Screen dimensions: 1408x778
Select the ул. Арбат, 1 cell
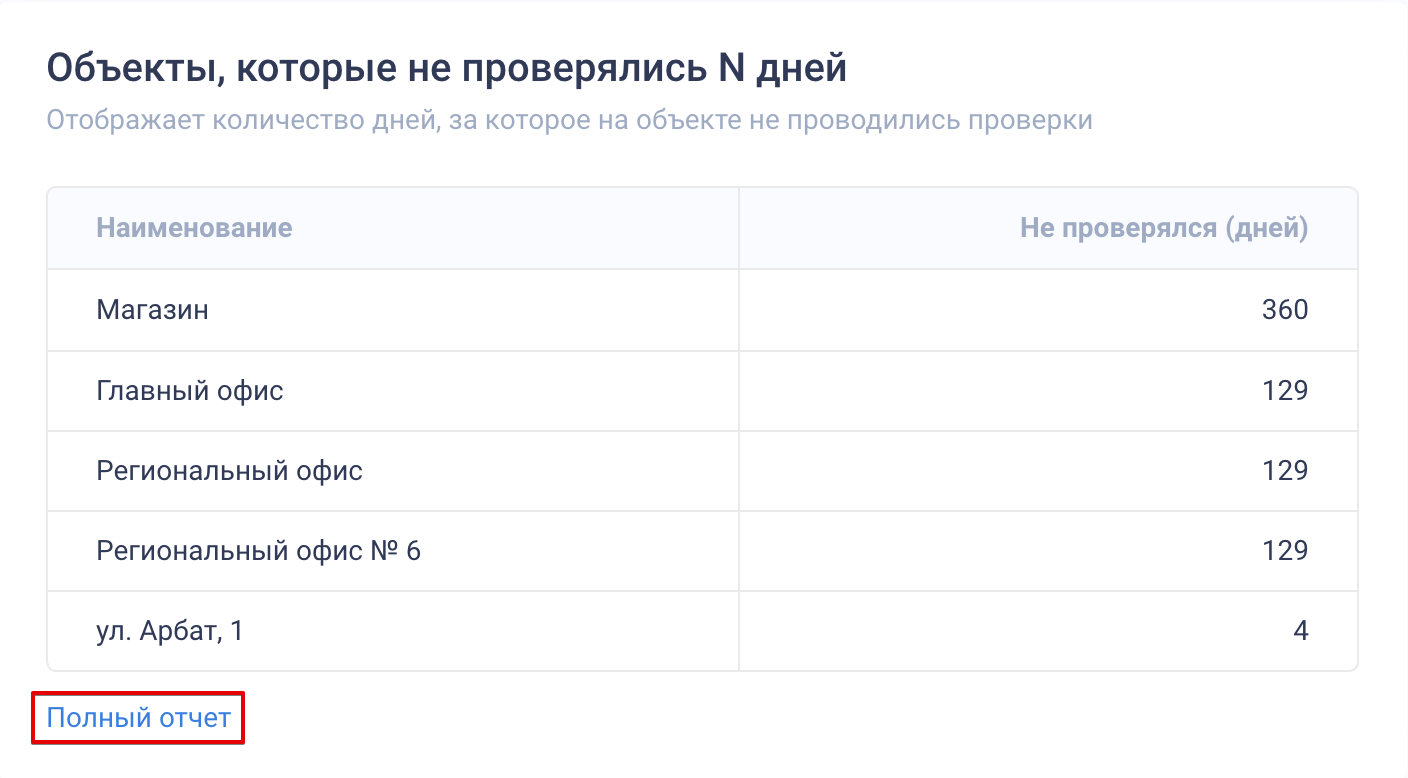(393, 631)
